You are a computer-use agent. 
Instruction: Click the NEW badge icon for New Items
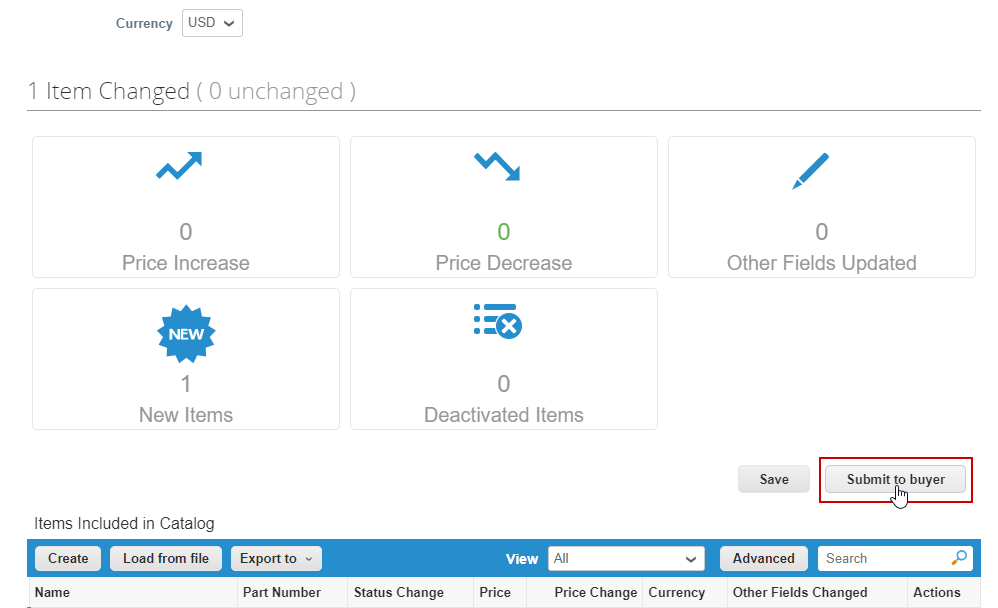pos(186,334)
